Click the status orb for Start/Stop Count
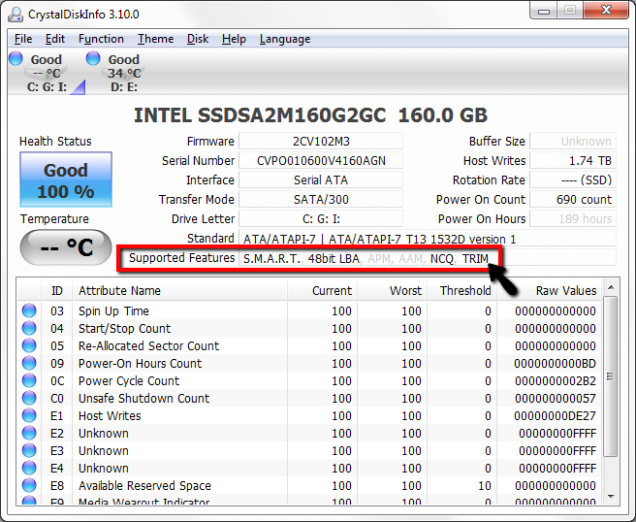 (x=29, y=328)
